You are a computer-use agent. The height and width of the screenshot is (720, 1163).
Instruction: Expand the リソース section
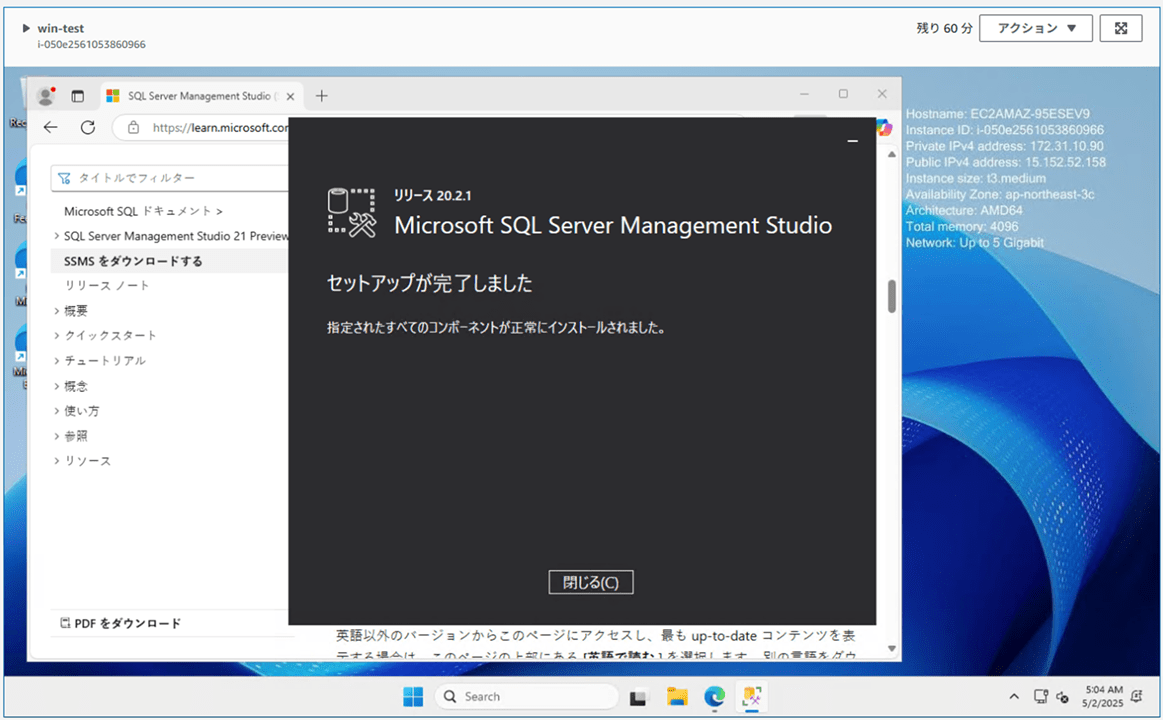56,460
